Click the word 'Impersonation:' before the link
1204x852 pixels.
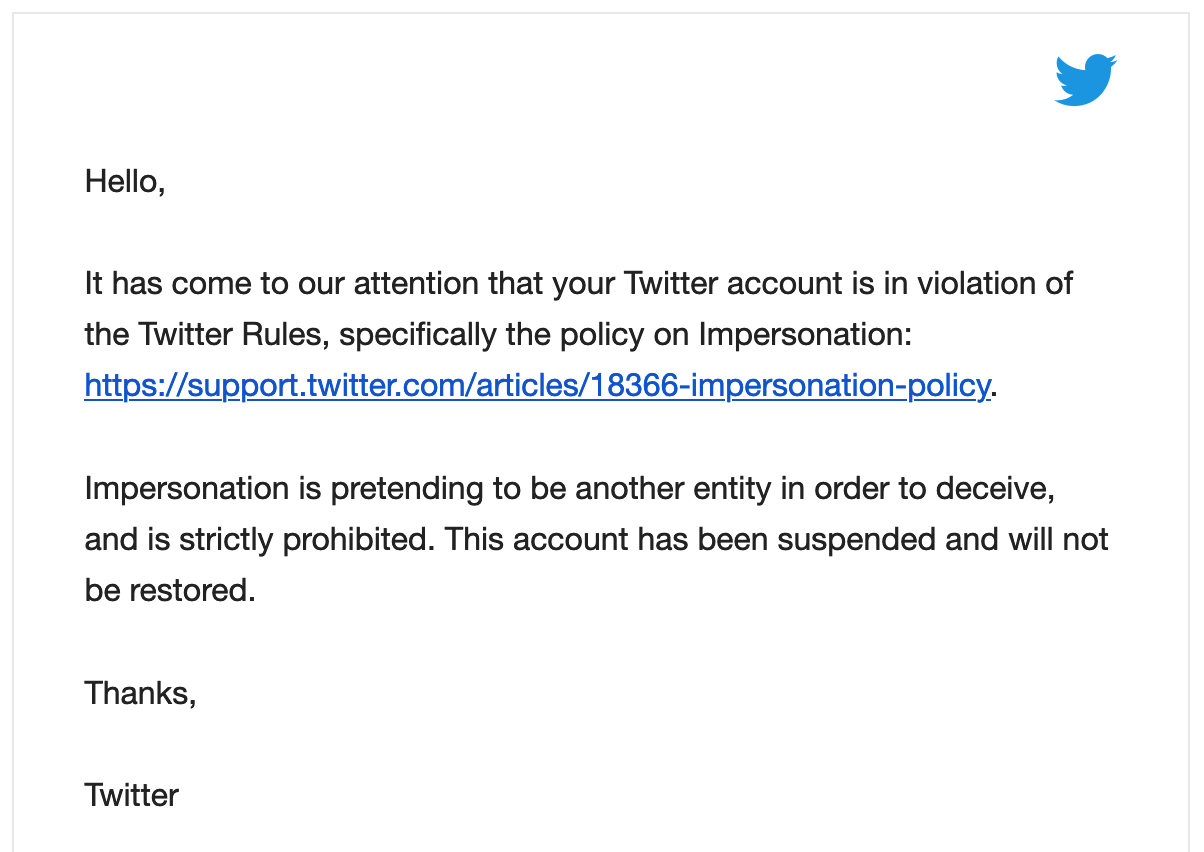point(805,335)
